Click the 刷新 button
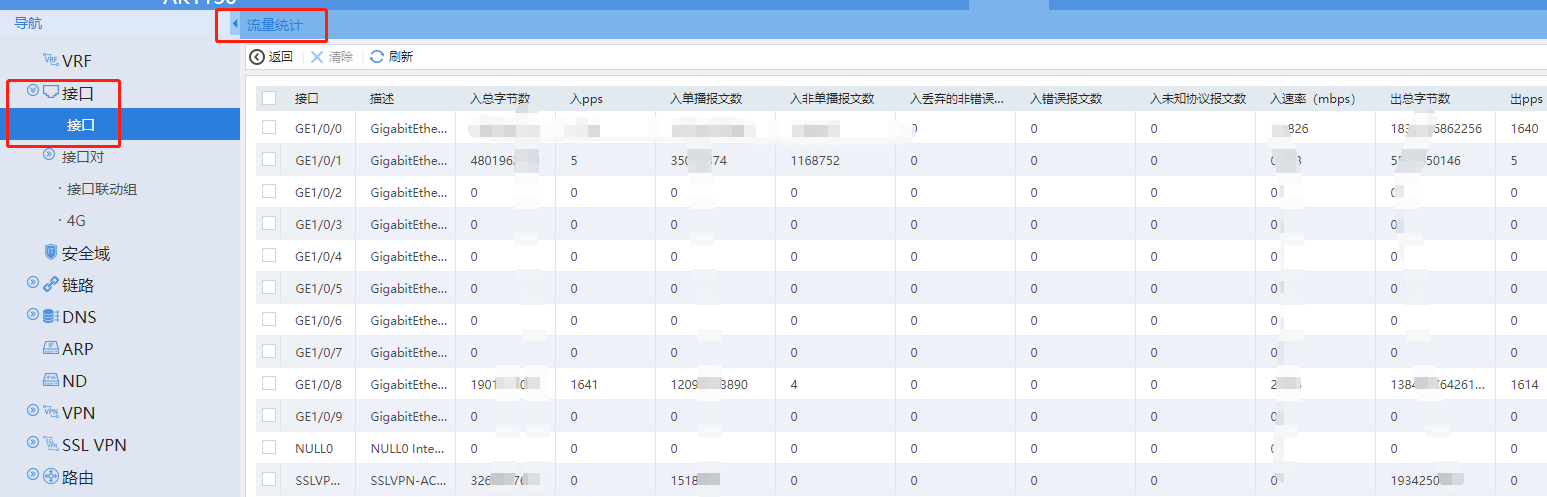1547x497 pixels. (391, 57)
